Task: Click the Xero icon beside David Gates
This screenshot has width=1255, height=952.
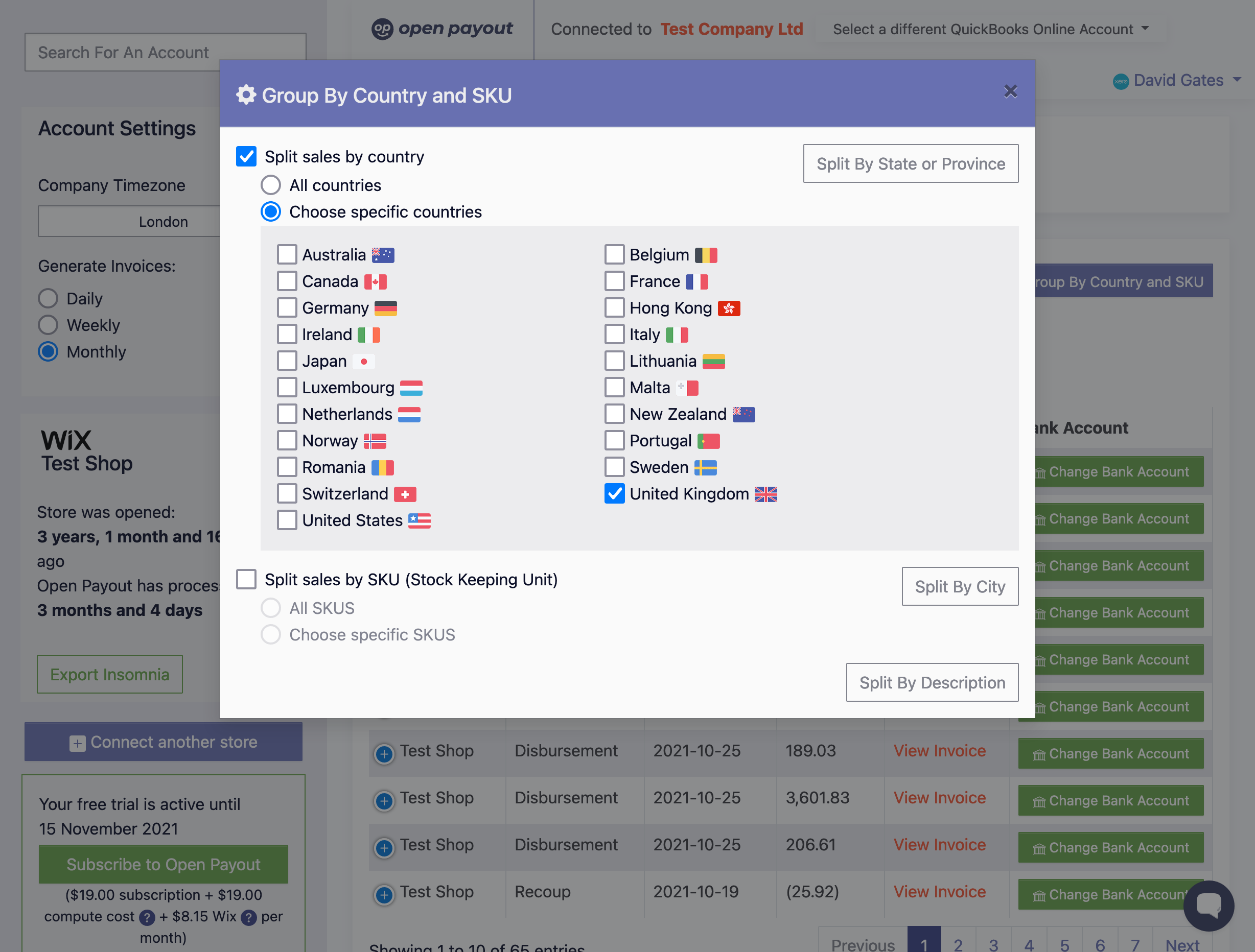Action: [x=1121, y=82]
